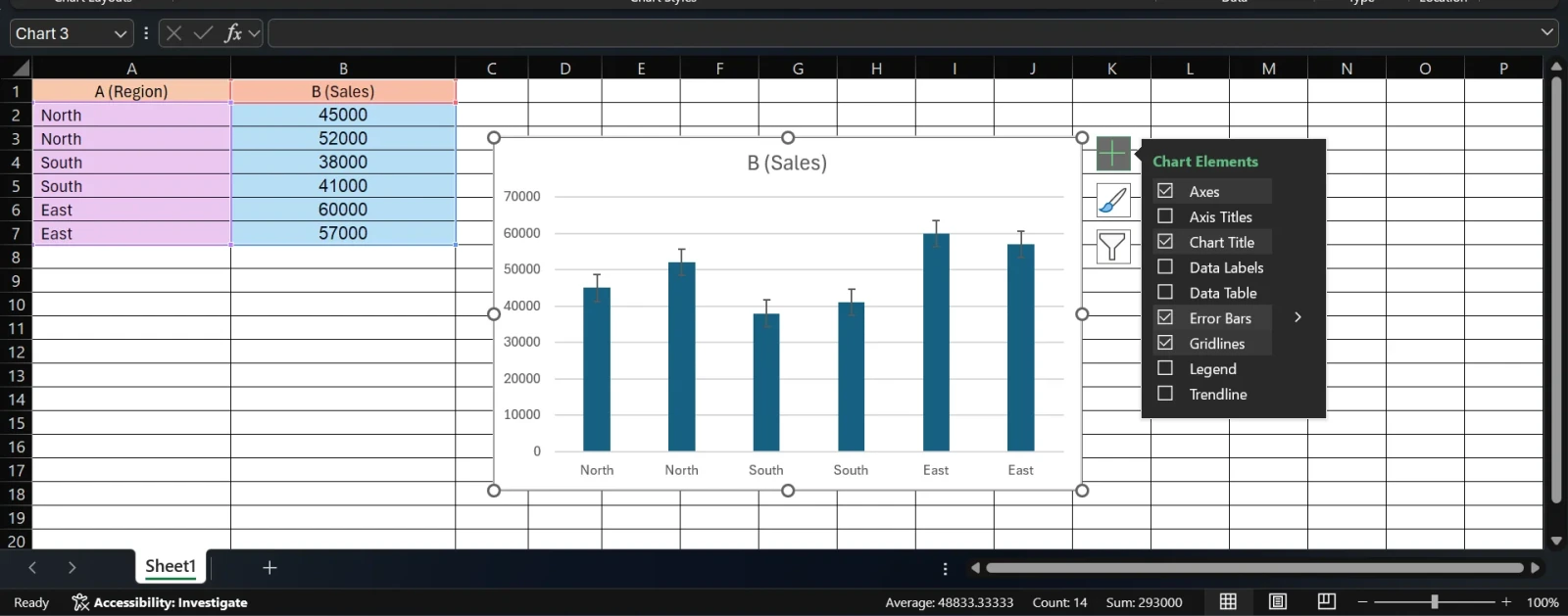1568x616 pixels.
Task: Open Accessibility: Investigate status item
Action: (x=160, y=602)
